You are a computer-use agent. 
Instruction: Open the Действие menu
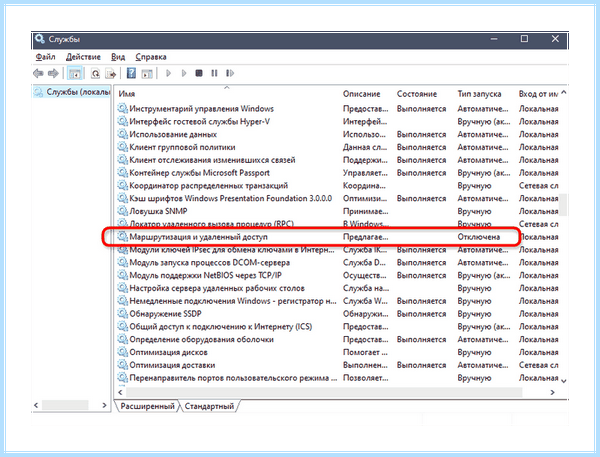(x=83, y=57)
